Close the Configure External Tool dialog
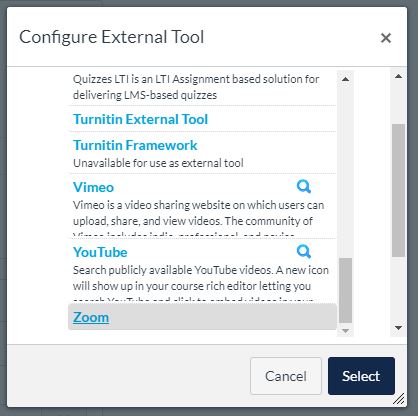The height and width of the screenshot is (416, 418). tap(386, 38)
